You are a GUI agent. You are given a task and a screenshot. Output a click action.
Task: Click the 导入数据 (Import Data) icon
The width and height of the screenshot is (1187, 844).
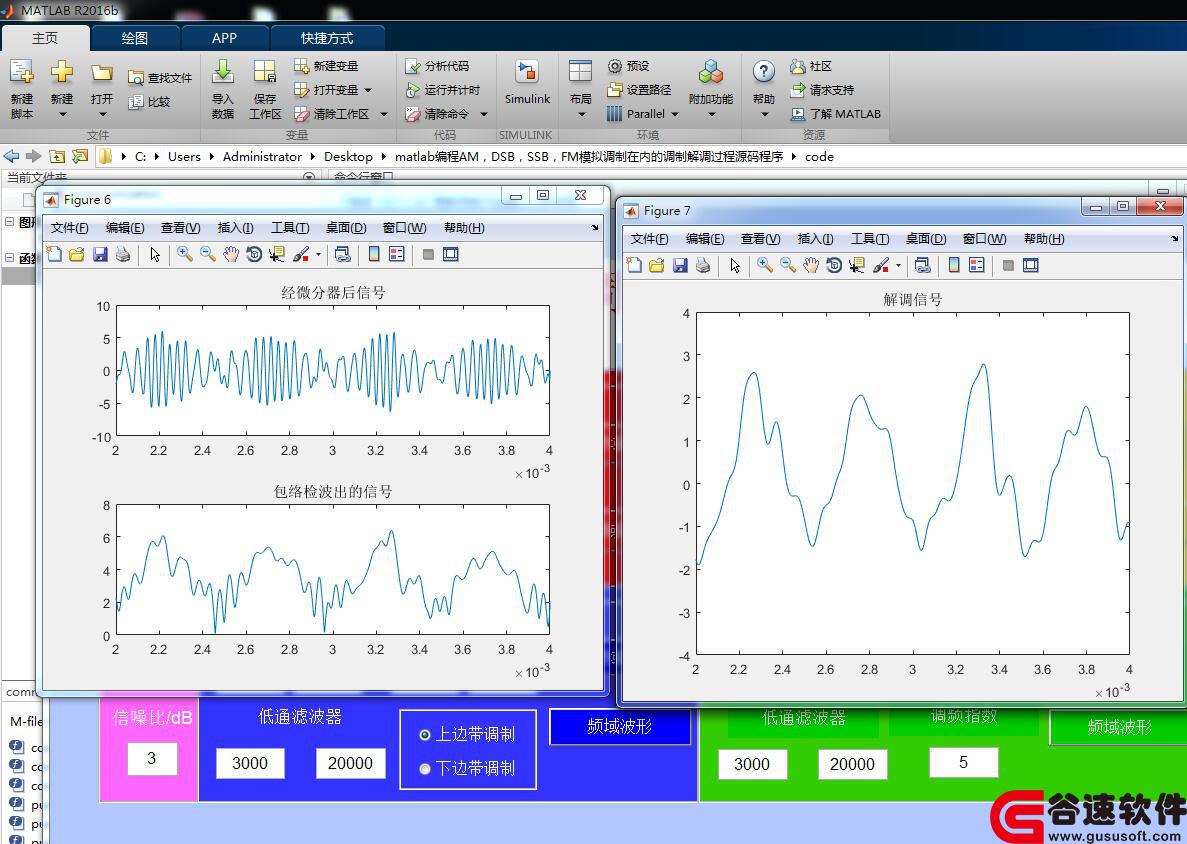223,89
